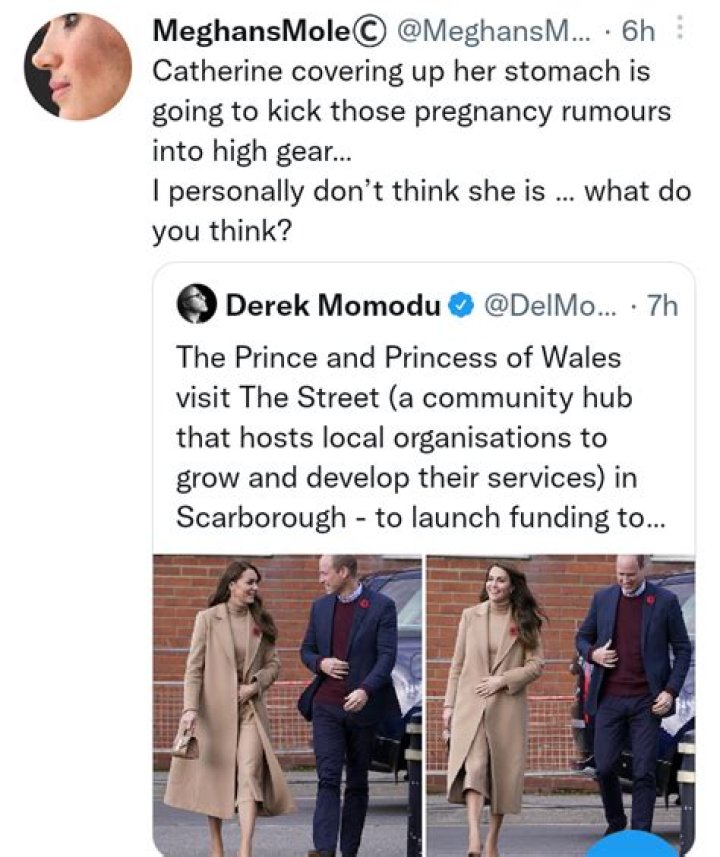720x857 pixels.
Task: Click 'The Prince and Princess of Wales' line
Action: (x=398, y=357)
